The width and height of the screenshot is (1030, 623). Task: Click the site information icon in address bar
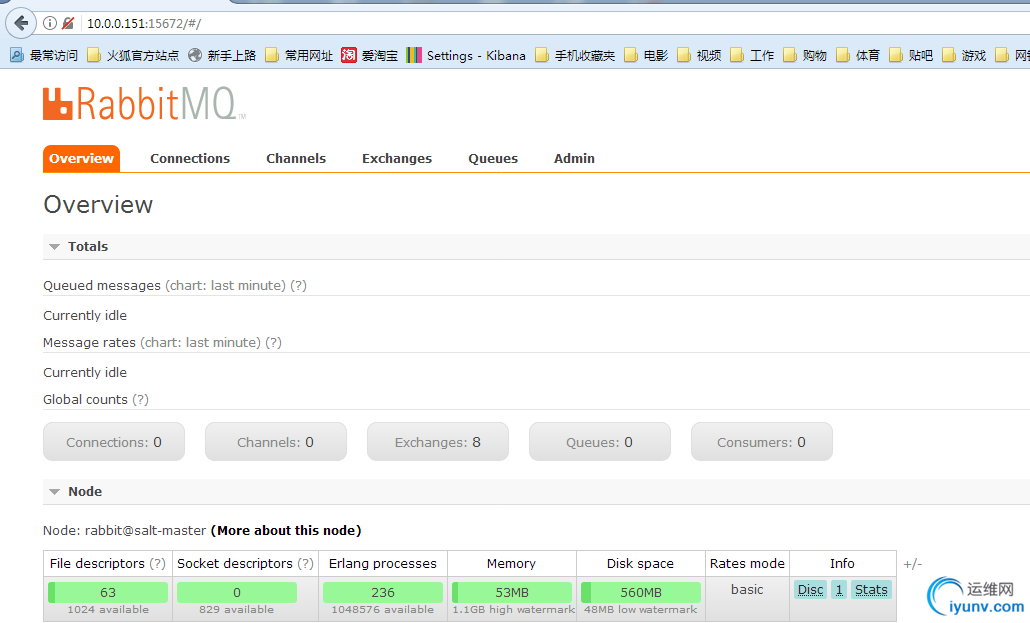click(50, 24)
